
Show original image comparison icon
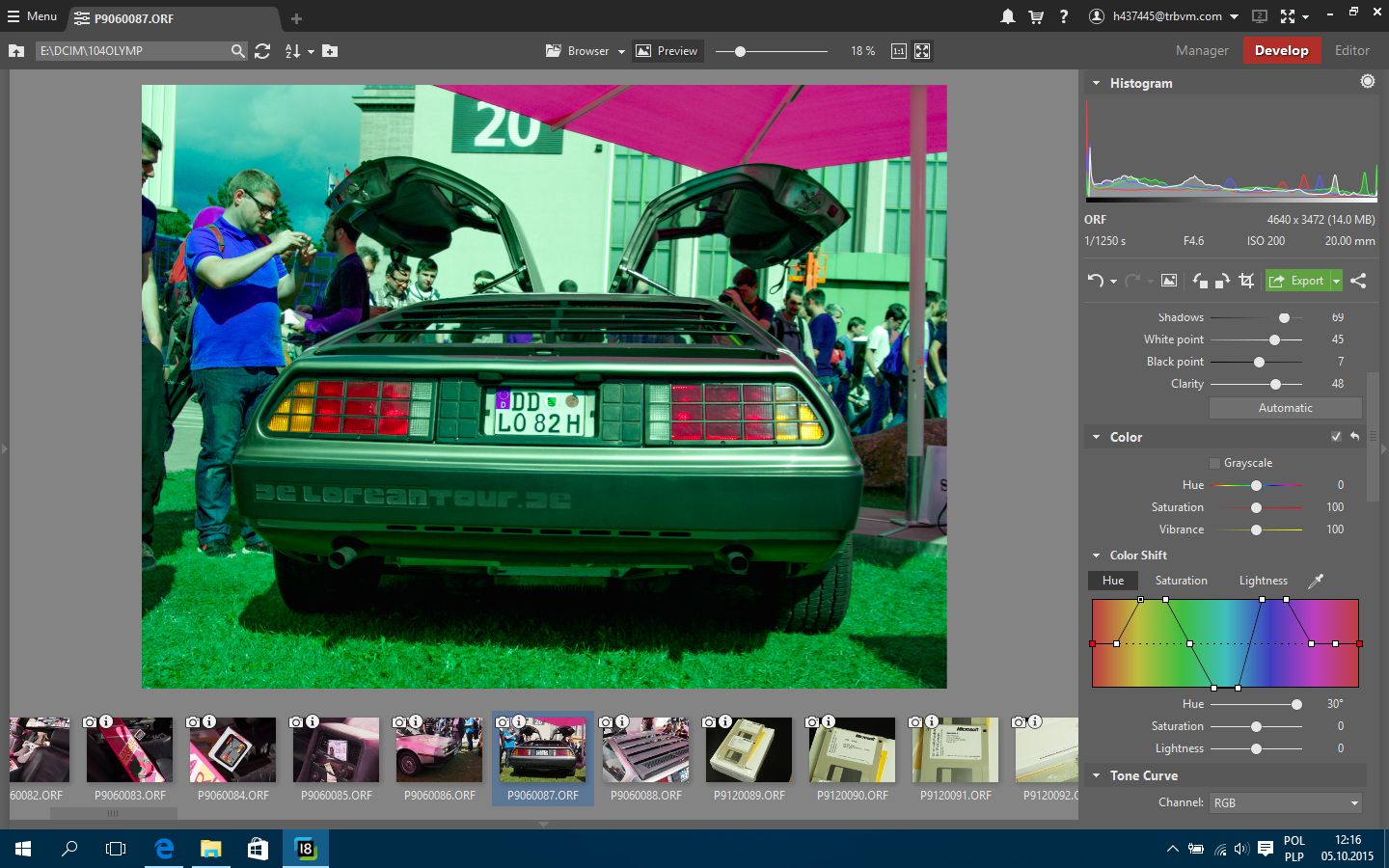[1168, 281]
